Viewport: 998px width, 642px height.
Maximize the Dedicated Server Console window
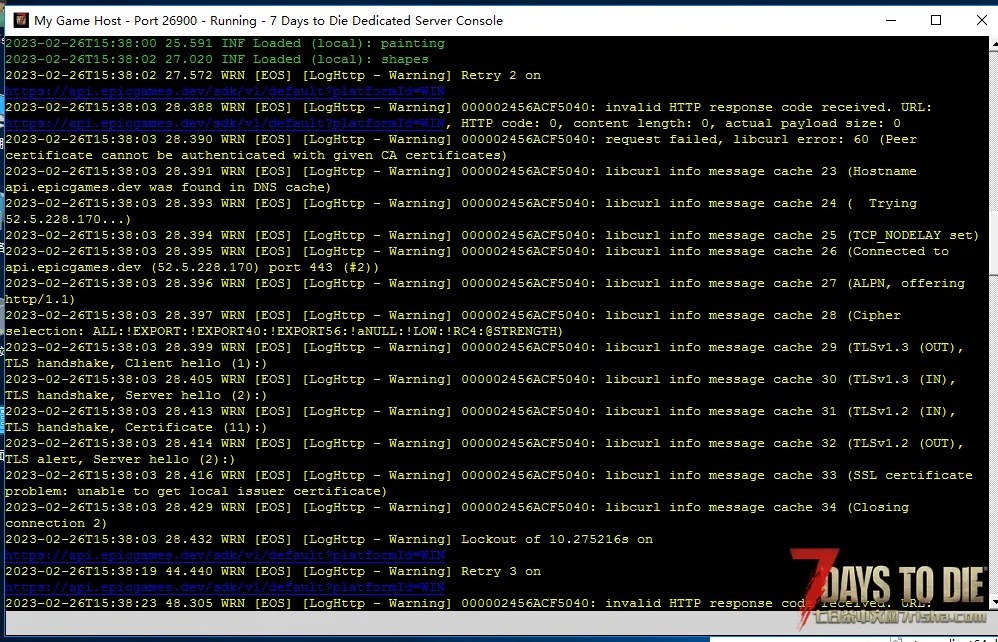point(936,20)
